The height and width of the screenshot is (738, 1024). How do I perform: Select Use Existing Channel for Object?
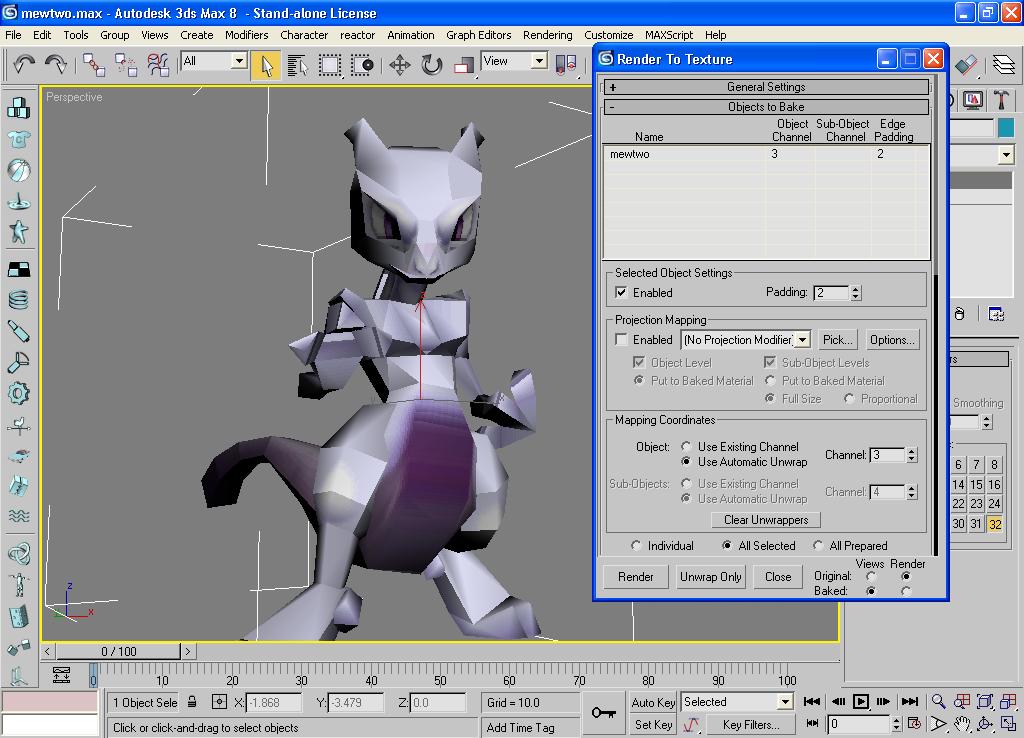686,447
